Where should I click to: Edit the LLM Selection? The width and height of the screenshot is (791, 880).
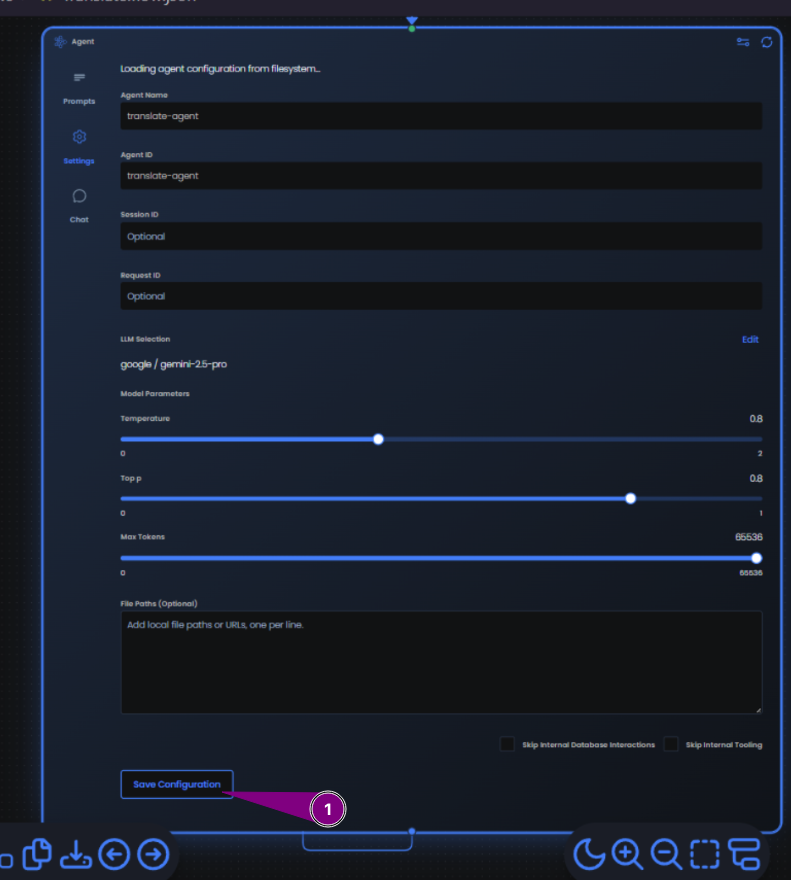(750, 340)
